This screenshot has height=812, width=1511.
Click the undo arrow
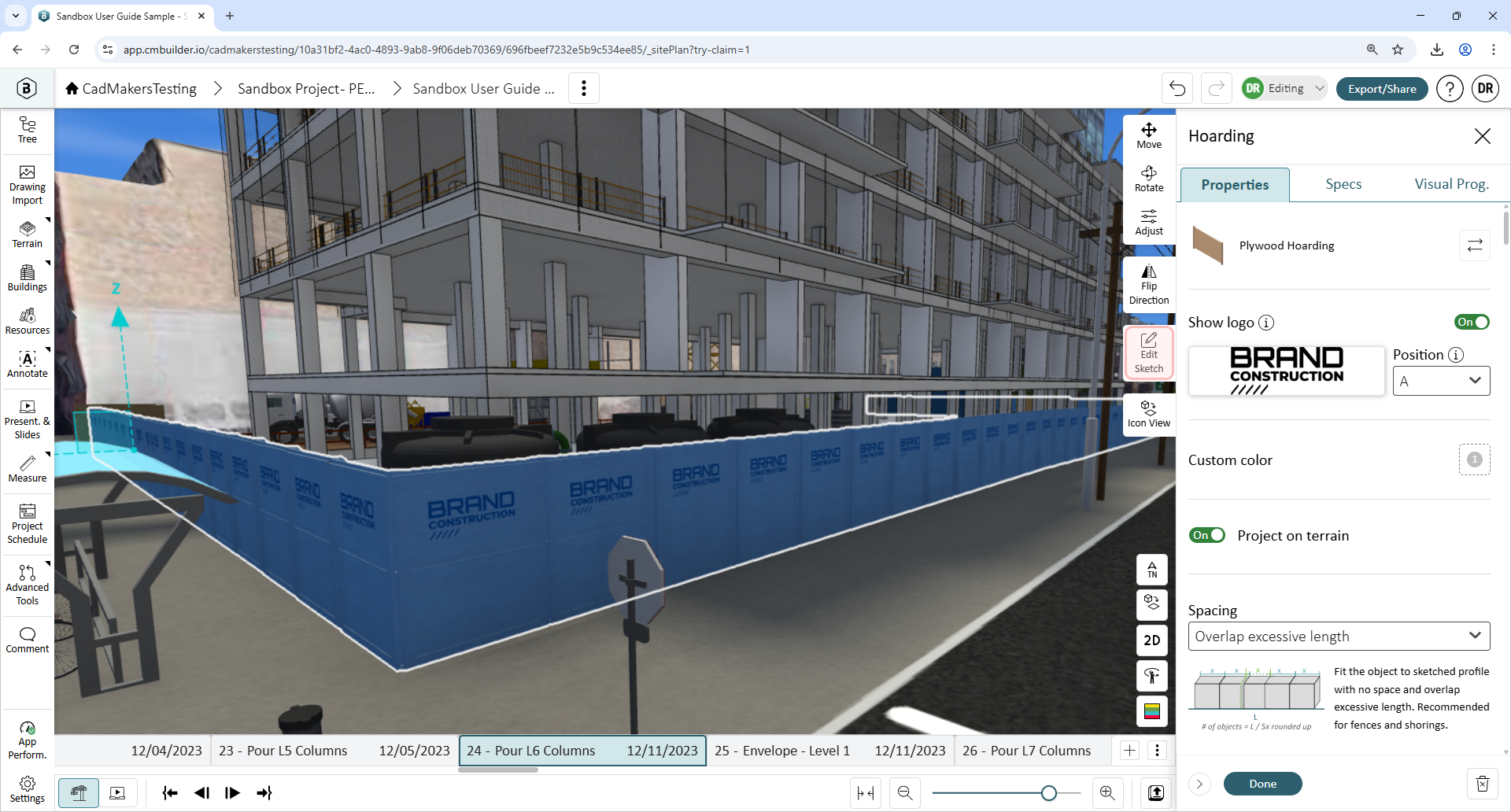pyautogui.click(x=1177, y=88)
